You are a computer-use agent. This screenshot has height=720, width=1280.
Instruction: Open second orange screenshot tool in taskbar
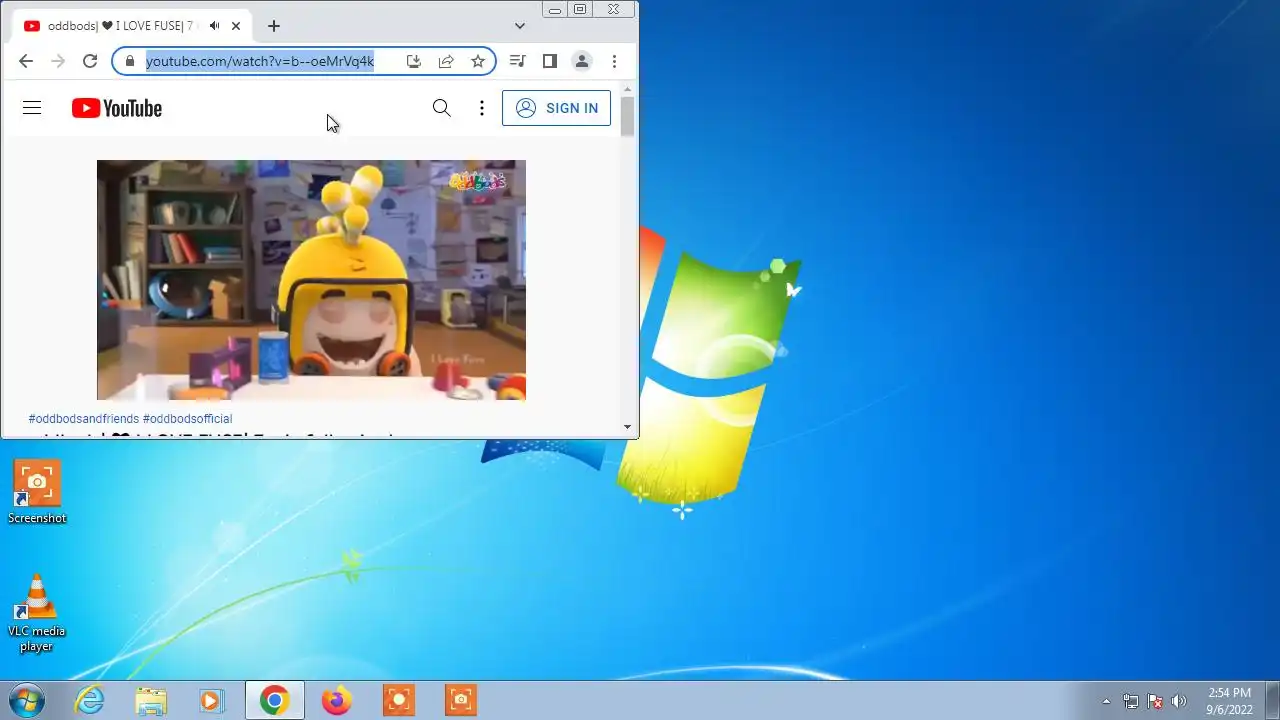pos(461,700)
